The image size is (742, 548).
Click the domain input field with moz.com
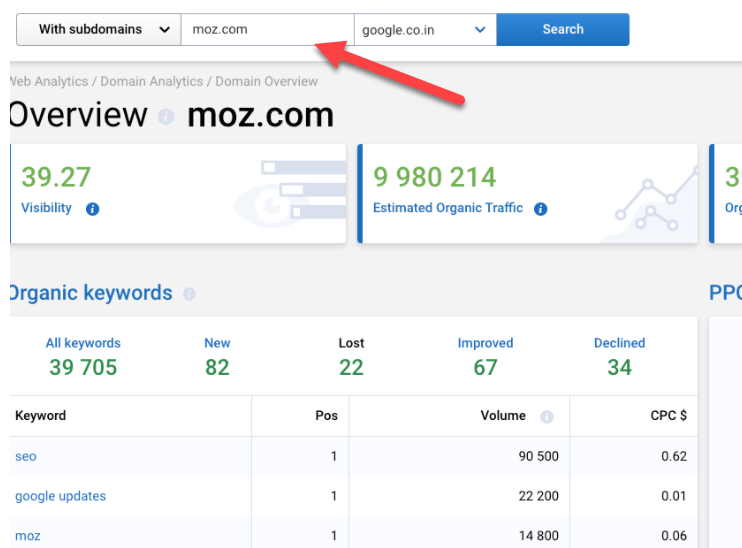(267, 29)
